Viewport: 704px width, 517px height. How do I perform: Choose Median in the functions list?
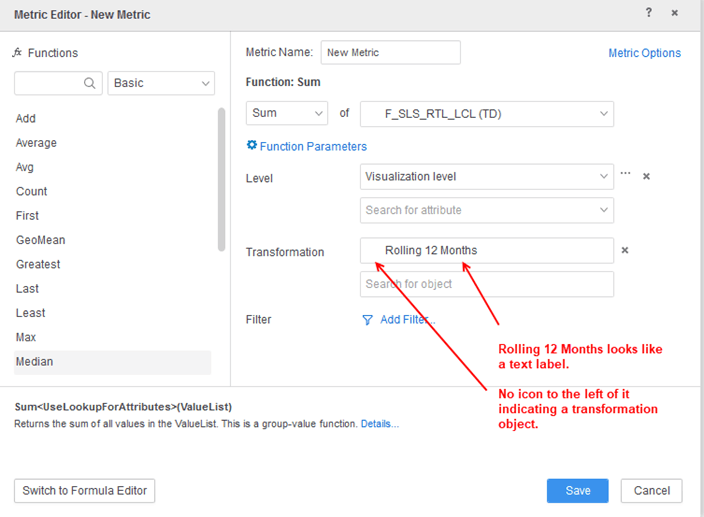click(35, 361)
